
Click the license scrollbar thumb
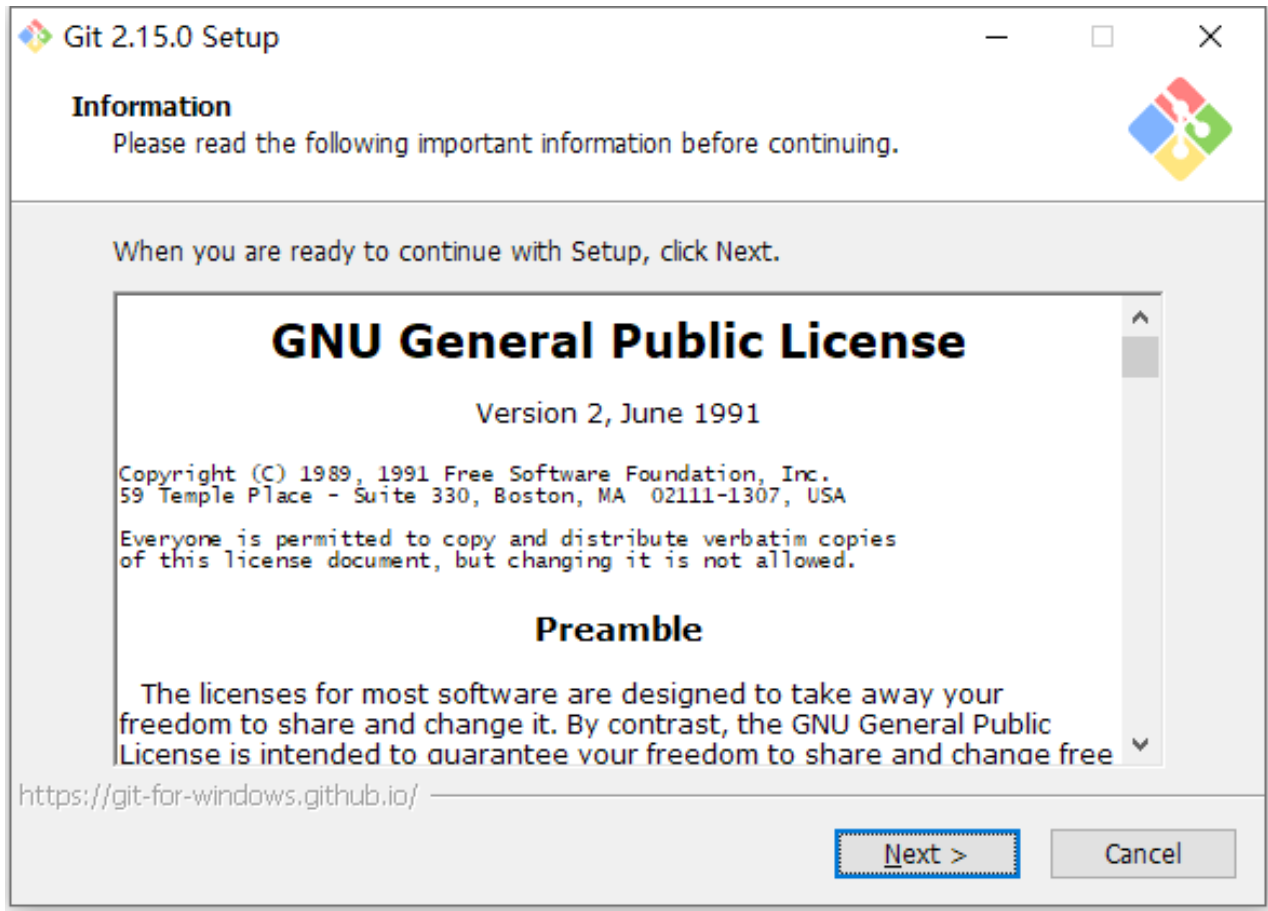click(1140, 358)
